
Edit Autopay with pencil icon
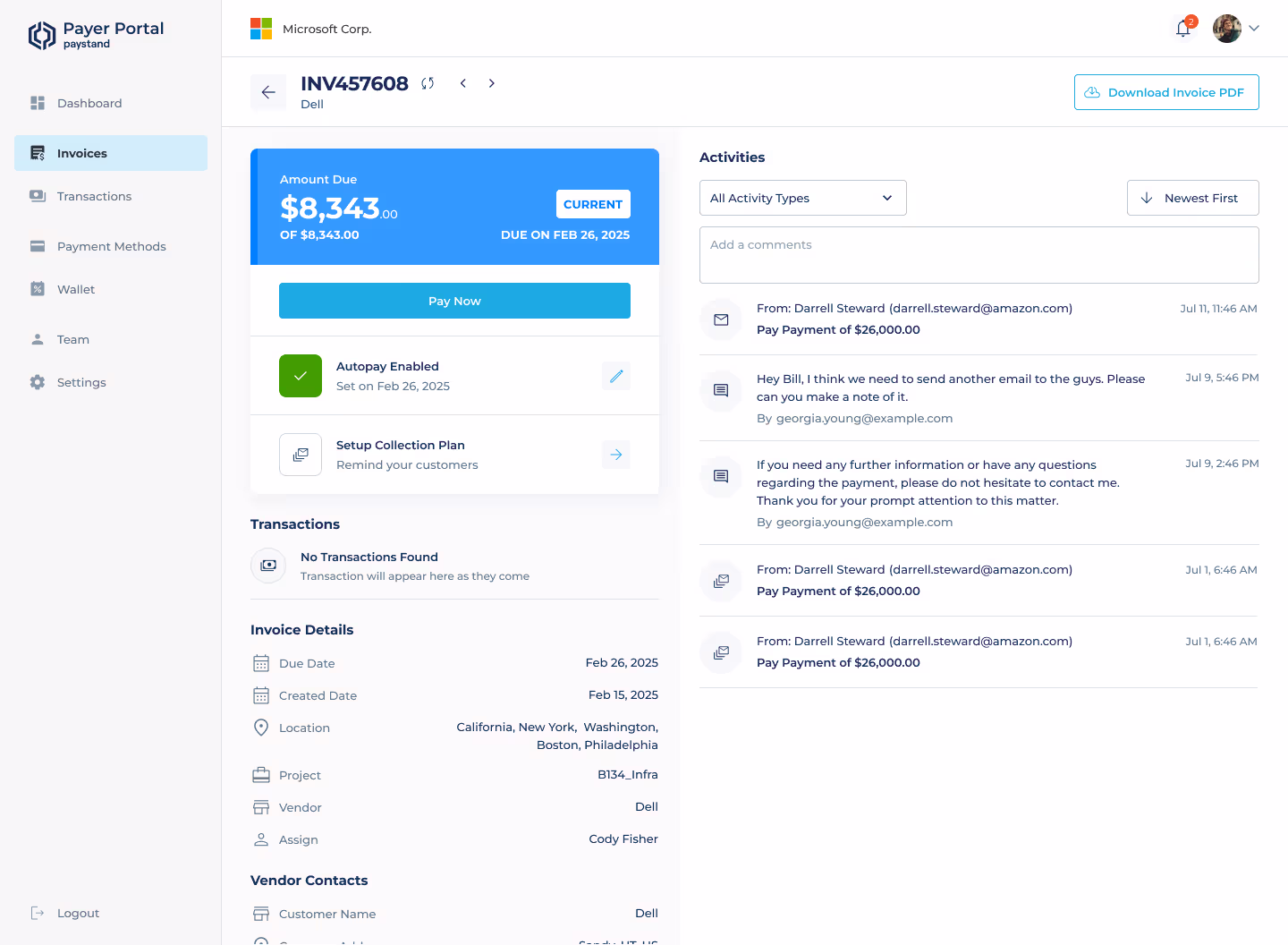click(x=616, y=376)
